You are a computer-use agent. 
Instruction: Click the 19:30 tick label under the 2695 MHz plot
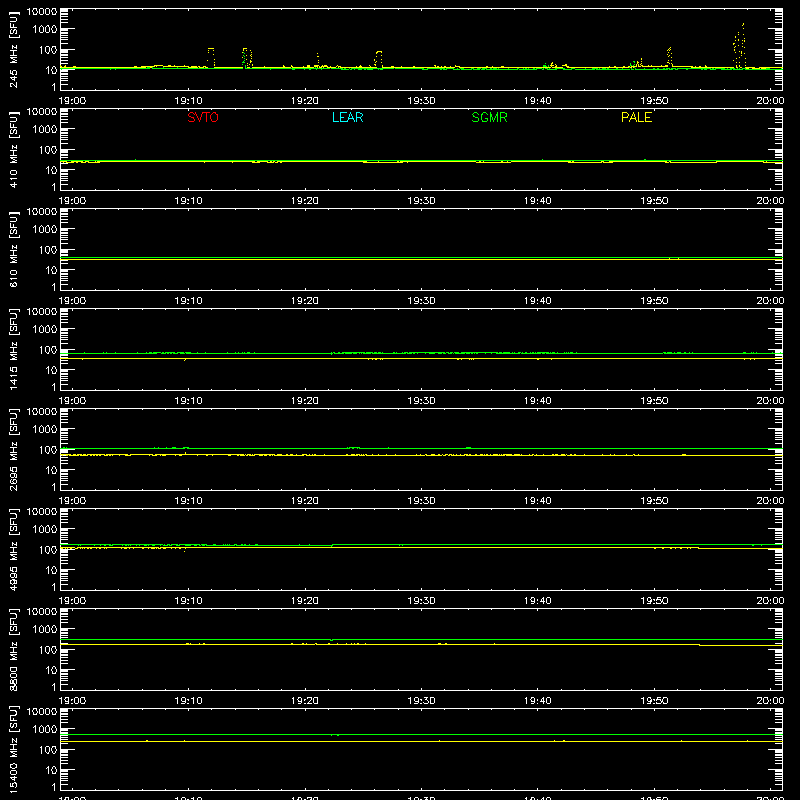click(x=421, y=501)
